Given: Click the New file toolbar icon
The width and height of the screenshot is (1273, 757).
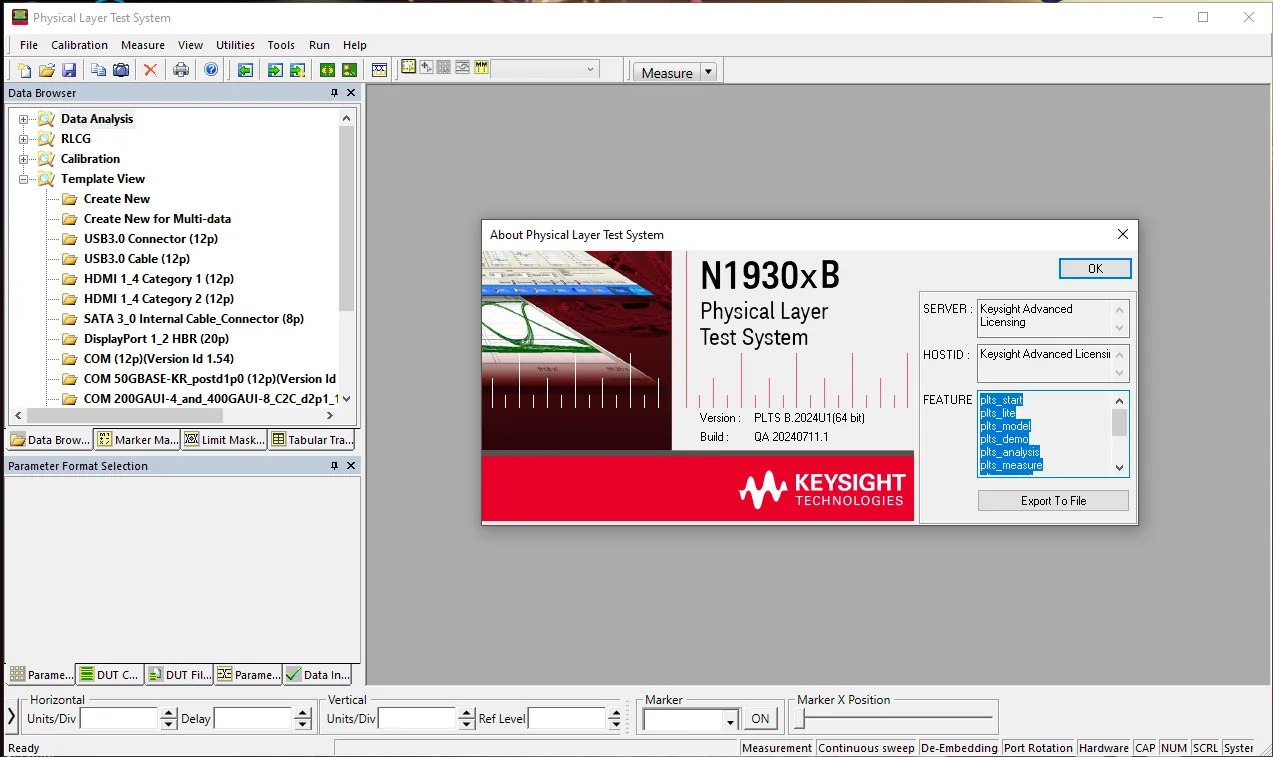Looking at the screenshot, I should tap(25, 70).
